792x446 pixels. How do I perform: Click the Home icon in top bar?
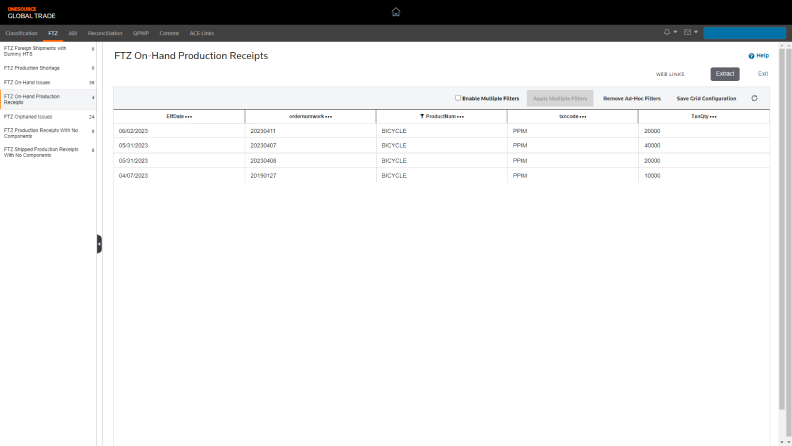coord(396,12)
